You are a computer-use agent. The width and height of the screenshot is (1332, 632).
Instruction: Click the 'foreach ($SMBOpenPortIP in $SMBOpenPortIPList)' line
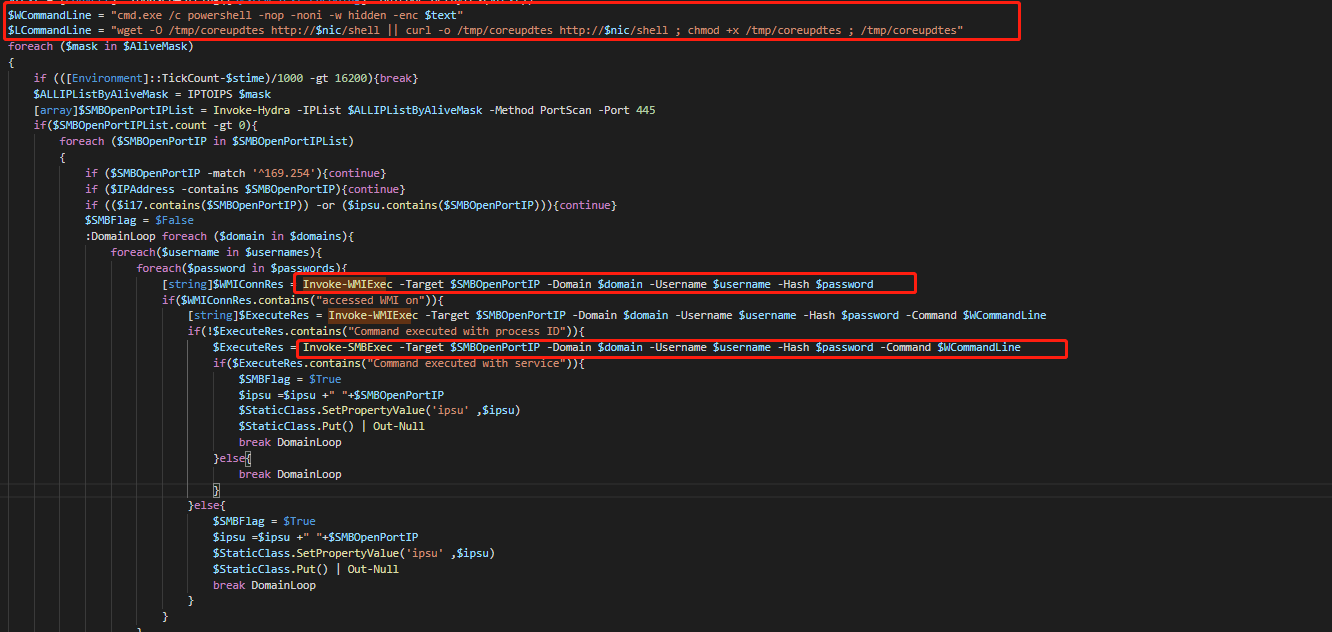[x=206, y=141]
